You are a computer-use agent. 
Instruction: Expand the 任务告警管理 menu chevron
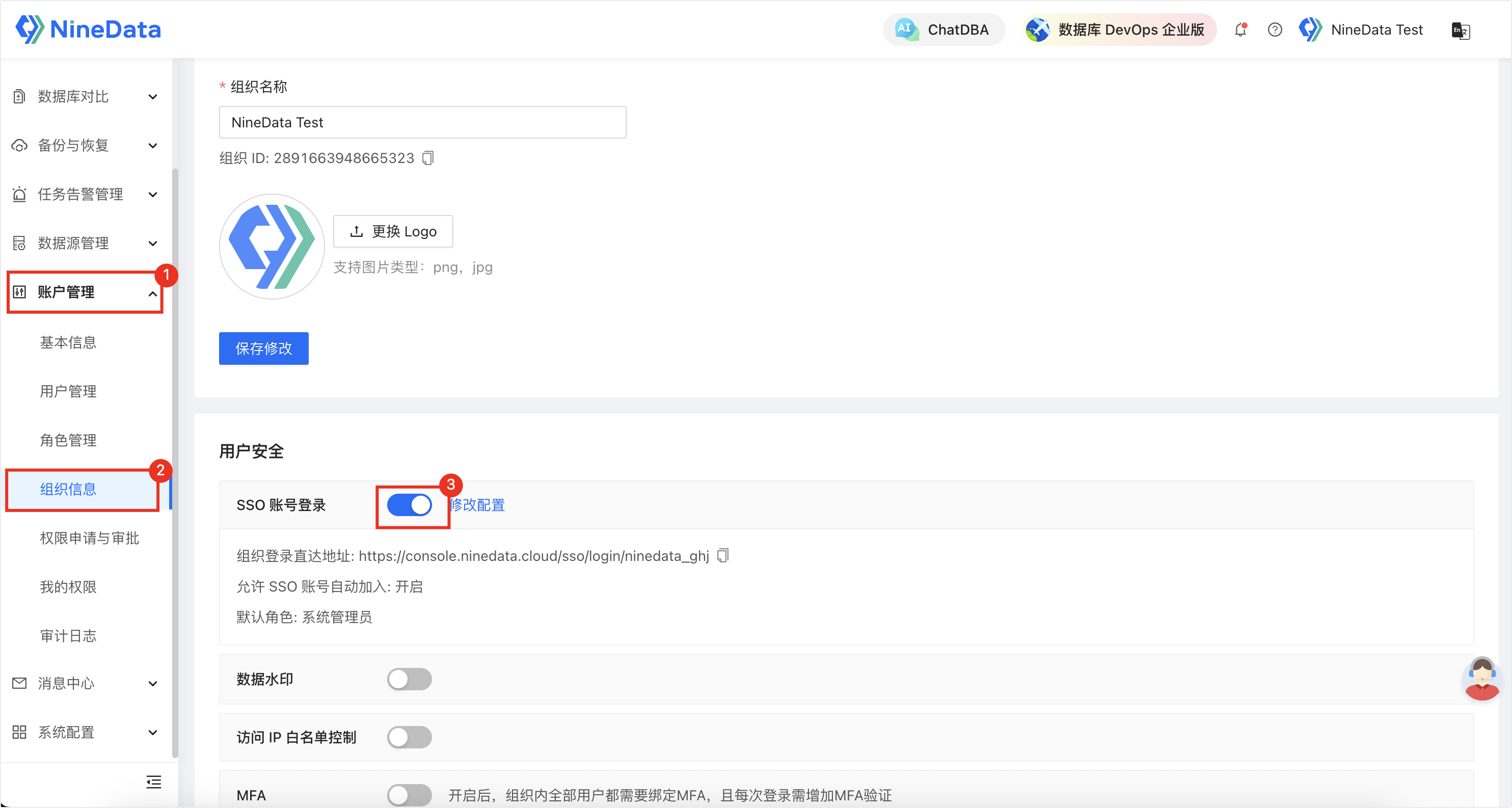tap(153, 194)
